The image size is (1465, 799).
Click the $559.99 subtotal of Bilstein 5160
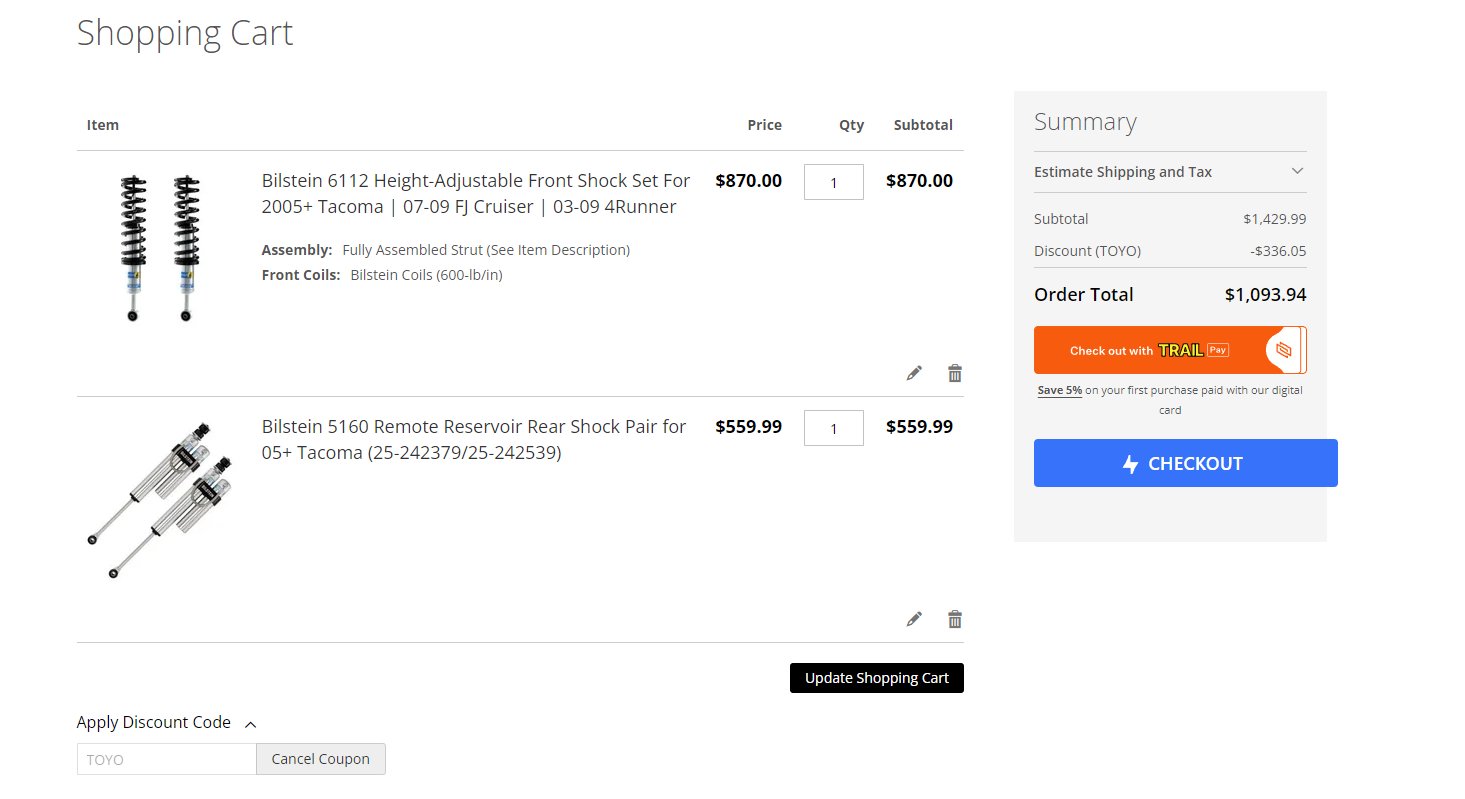point(919,427)
